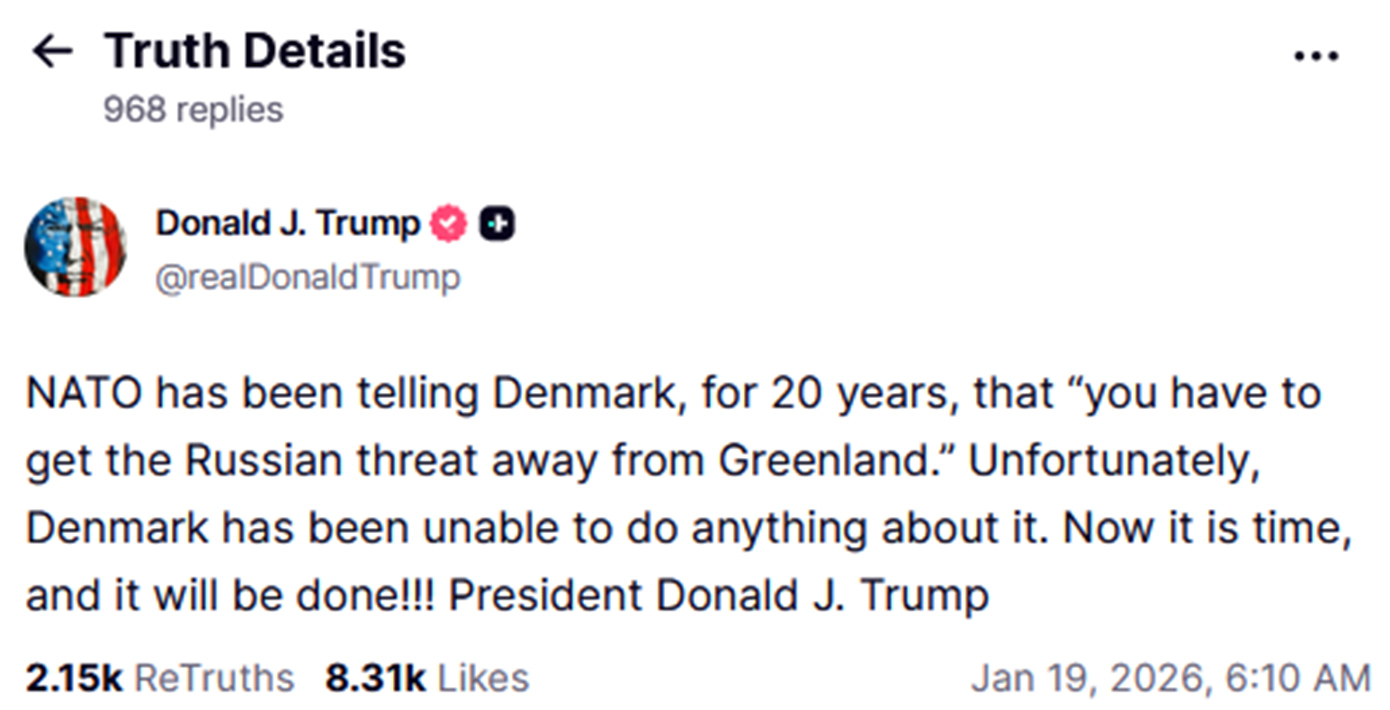Click the black plus badge beside name

pos(497,225)
